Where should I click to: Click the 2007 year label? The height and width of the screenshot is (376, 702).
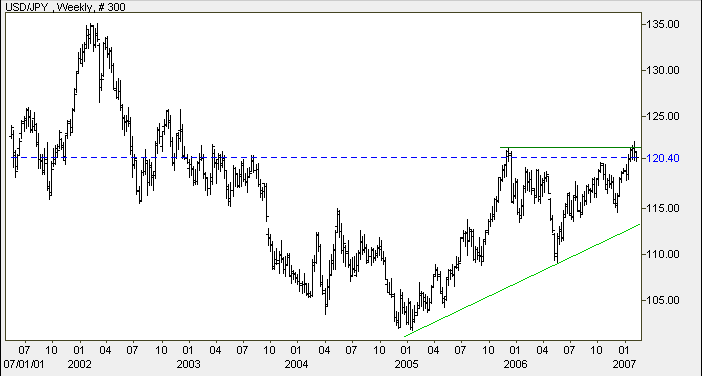pyautogui.click(x=624, y=364)
